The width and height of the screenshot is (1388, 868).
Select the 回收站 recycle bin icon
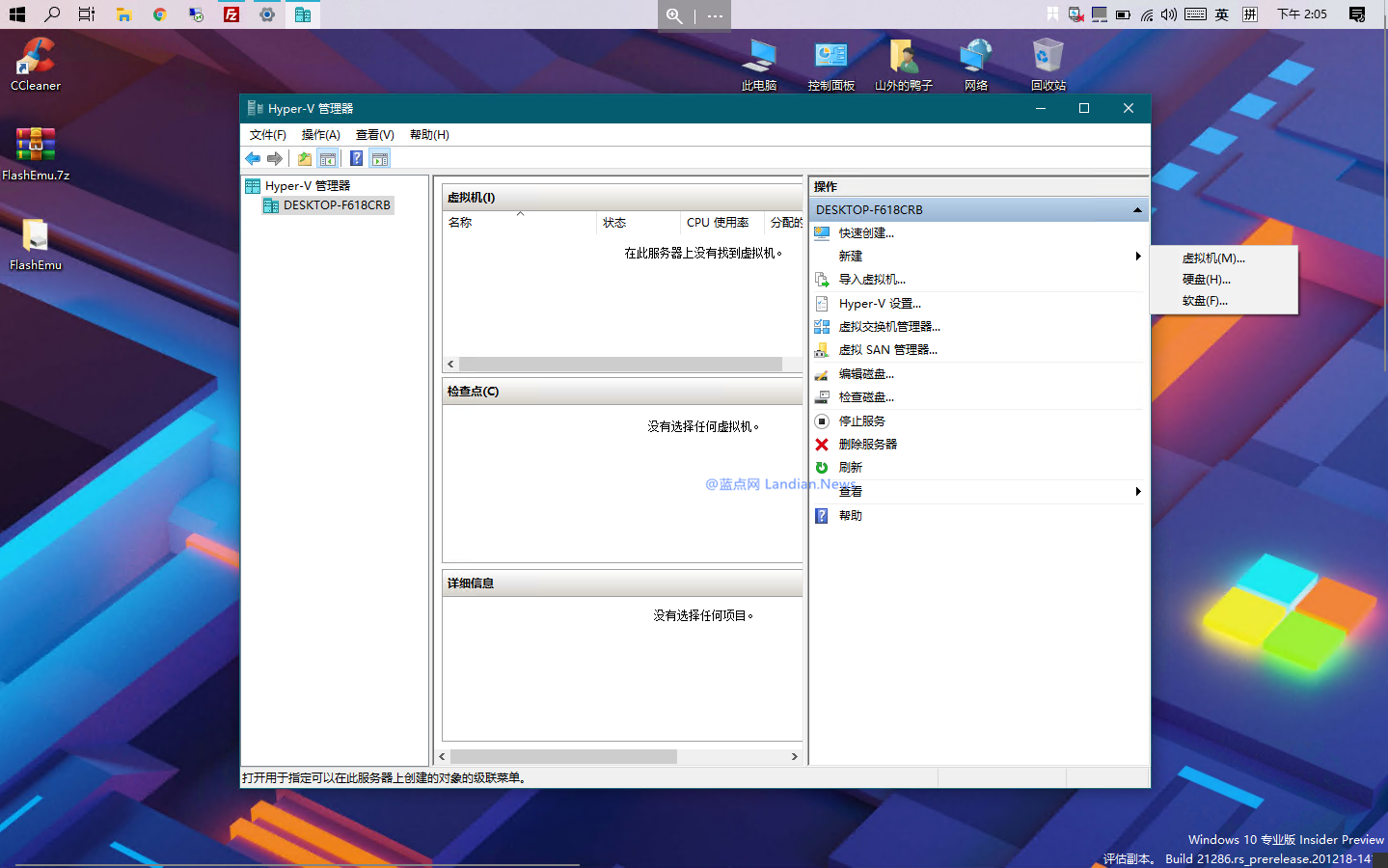pyautogui.click(x=1048, y=65)
